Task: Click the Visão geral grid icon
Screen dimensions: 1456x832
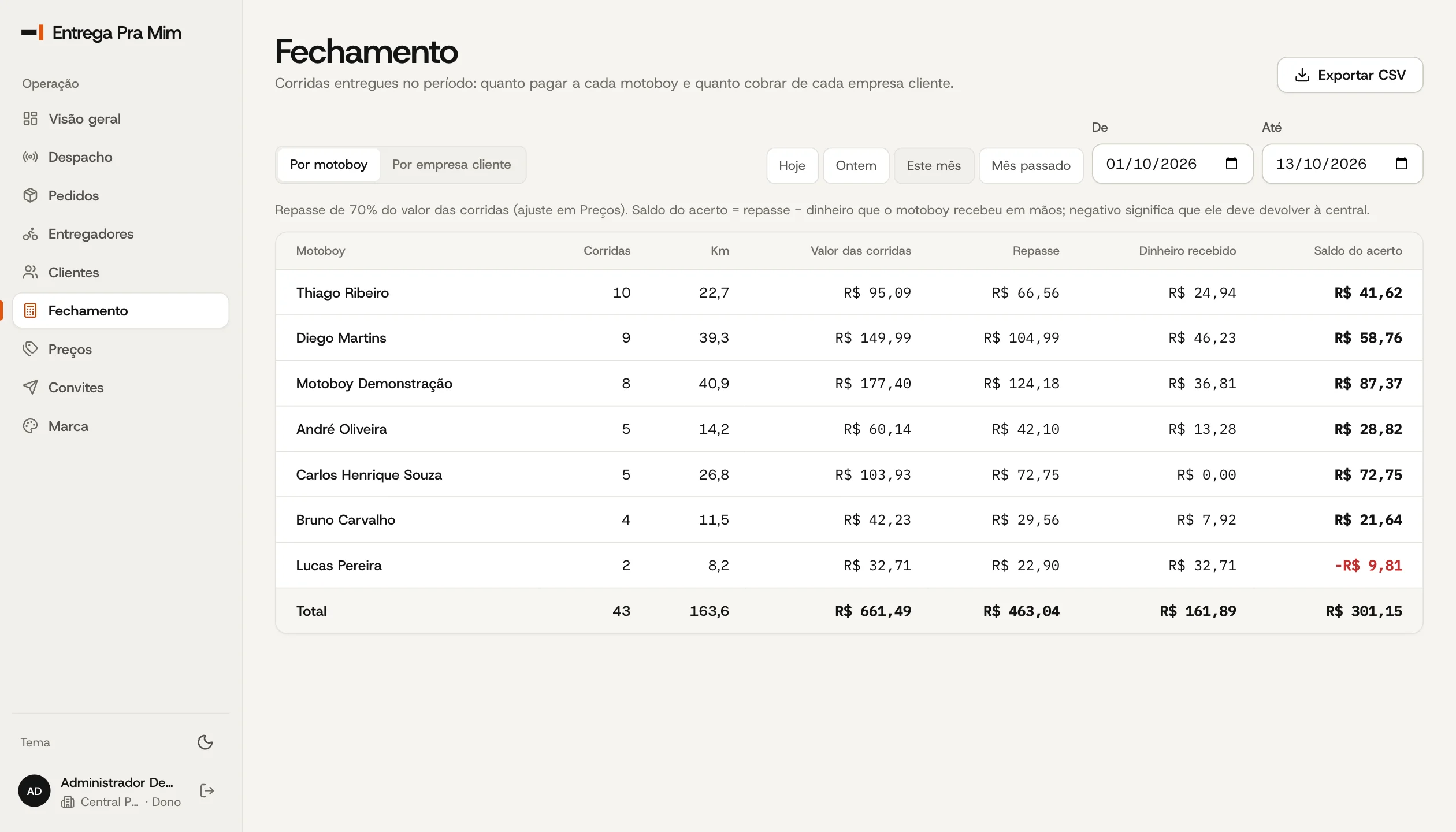Action: pos(30,118)
